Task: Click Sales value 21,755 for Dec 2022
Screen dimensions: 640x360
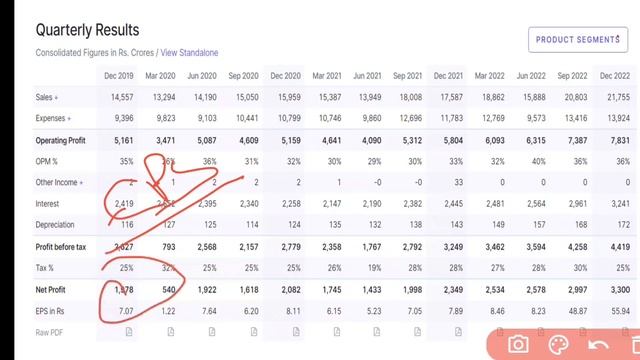Action: click(618, 98)
